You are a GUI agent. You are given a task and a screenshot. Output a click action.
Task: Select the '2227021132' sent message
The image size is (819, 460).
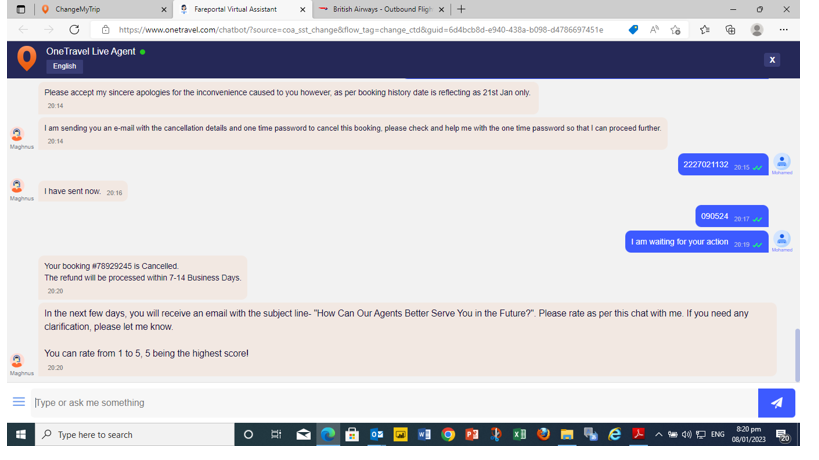[723, 164]
